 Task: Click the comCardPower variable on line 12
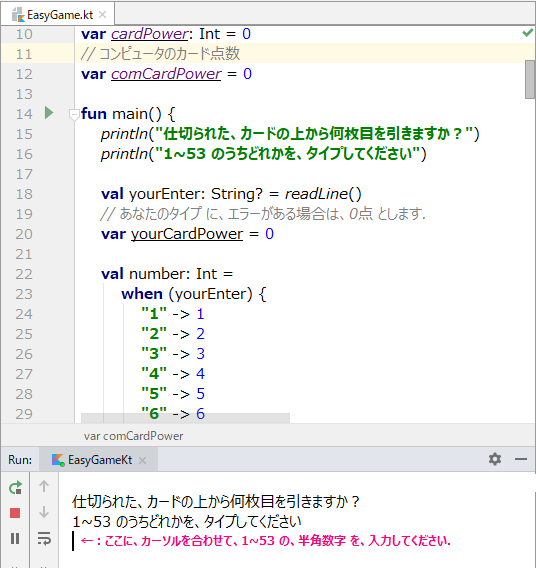point(166,74)
